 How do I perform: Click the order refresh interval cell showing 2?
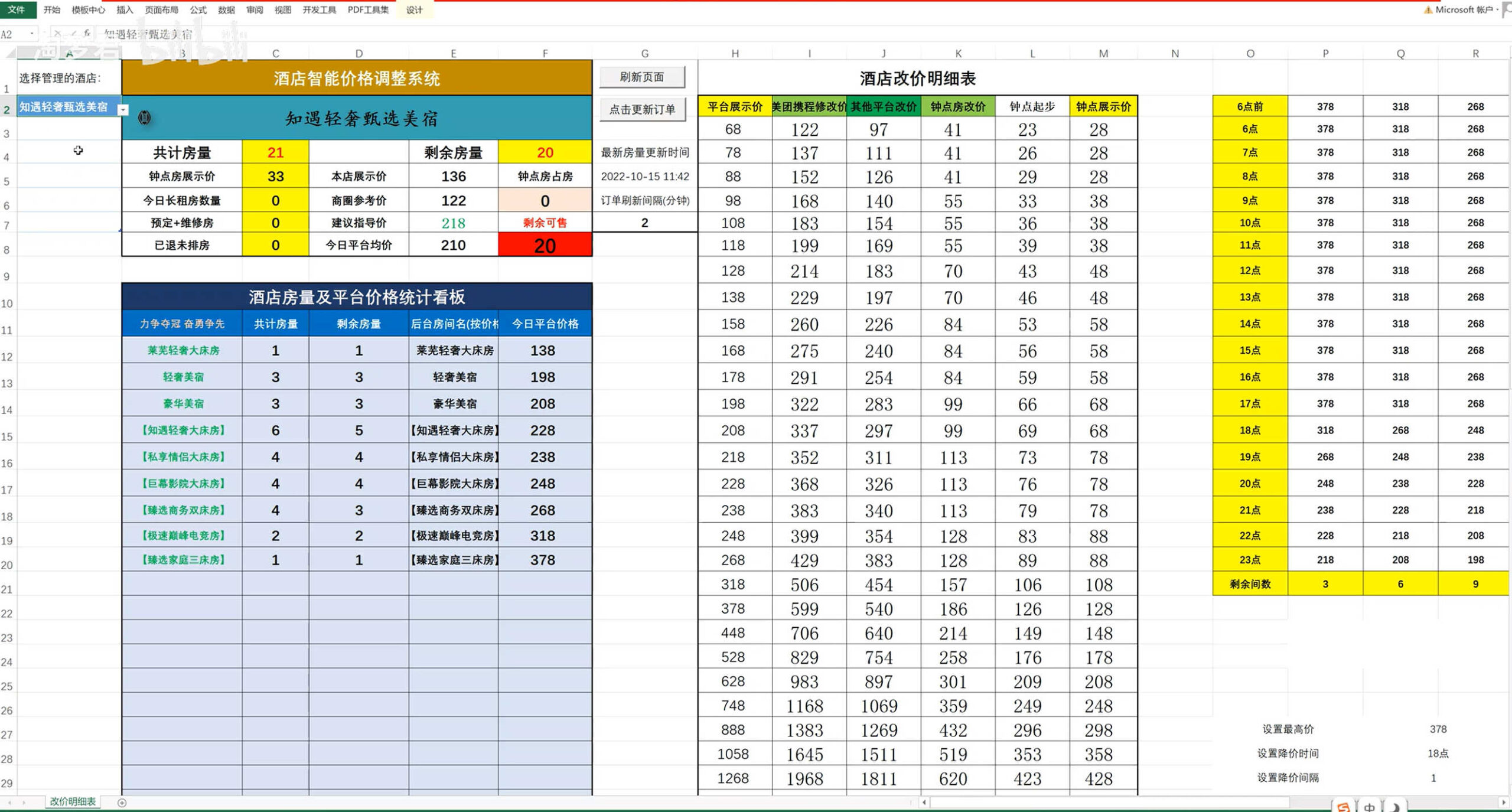[645, 223]
